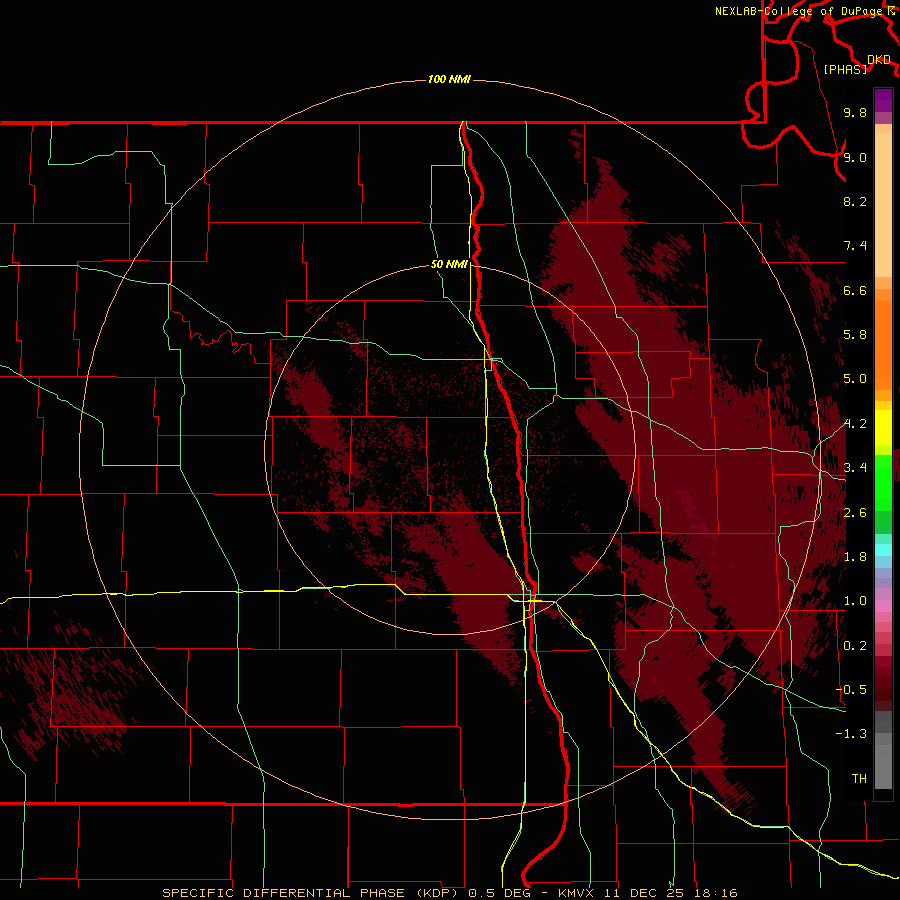Viewport: 900px width, 900px height.
Task: Pick the cyan band of the color bar
Action: click(883, 550)
